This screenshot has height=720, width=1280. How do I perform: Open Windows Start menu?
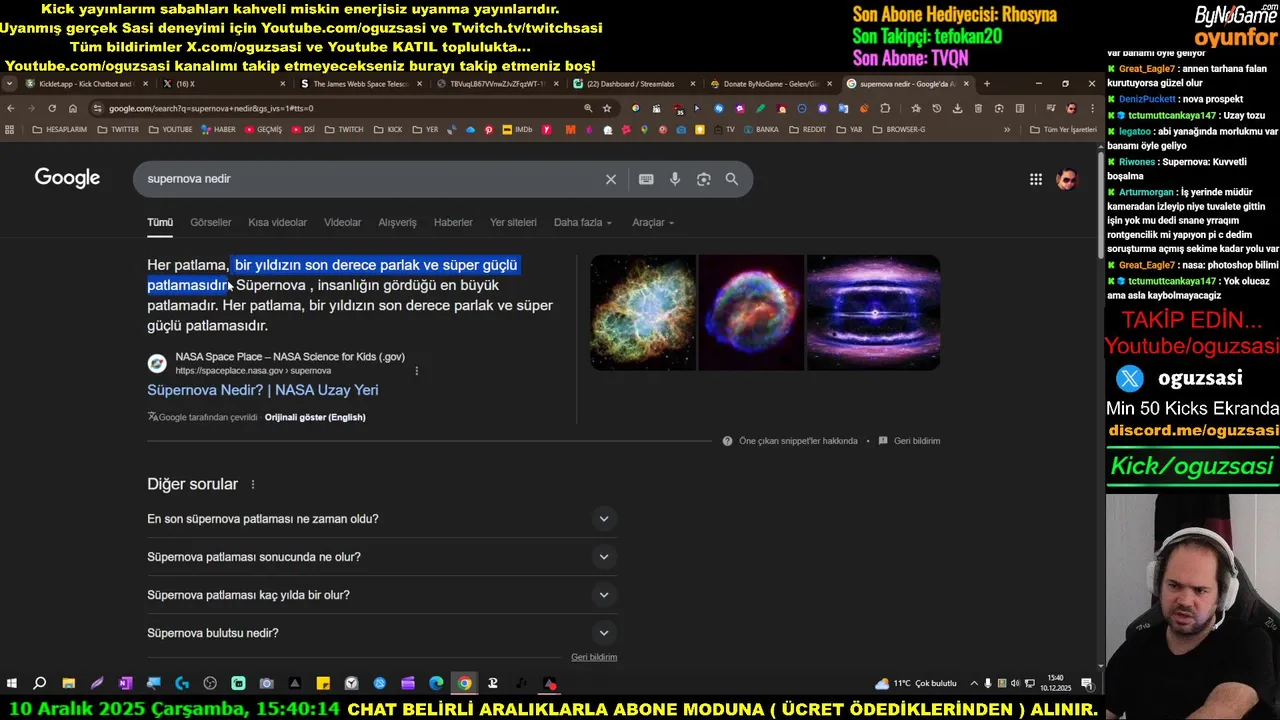(x=12, y=684)
